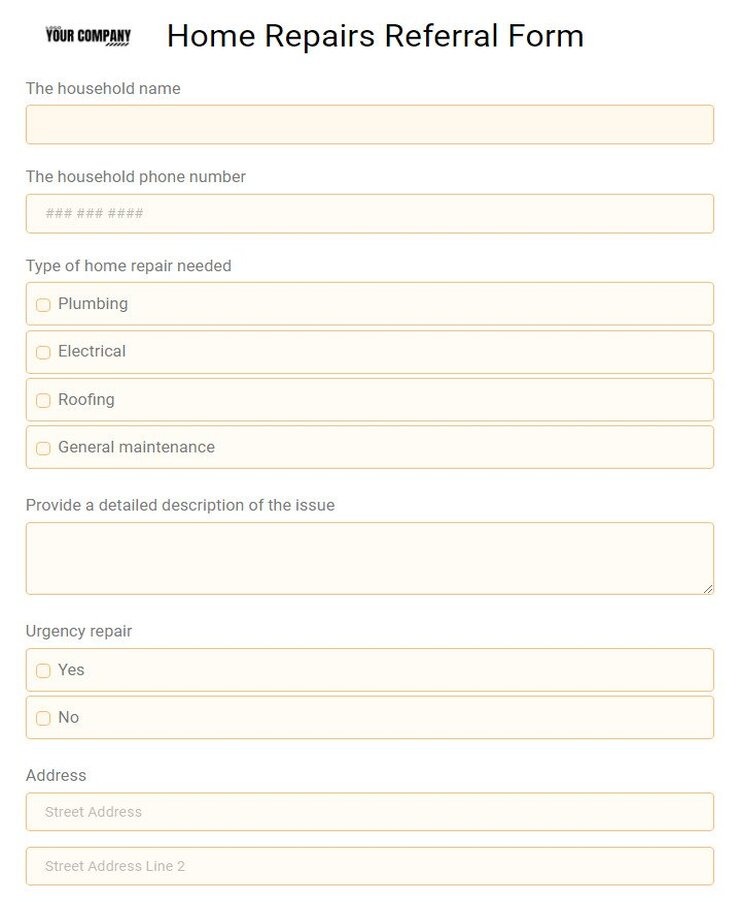Click the household name label text

click(x=103, y=88)
